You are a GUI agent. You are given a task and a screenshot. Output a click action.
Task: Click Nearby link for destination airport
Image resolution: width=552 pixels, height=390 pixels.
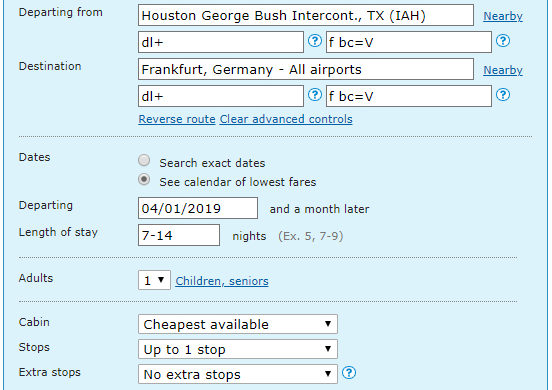503,70
